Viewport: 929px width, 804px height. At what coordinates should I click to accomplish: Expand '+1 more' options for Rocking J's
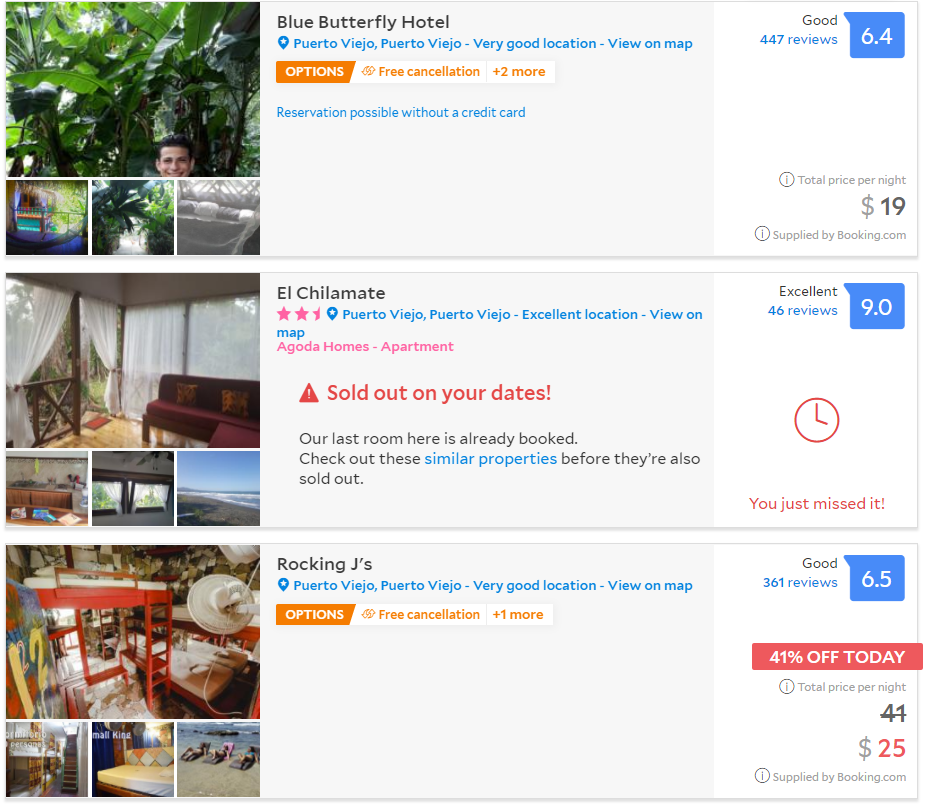(518, 615)
